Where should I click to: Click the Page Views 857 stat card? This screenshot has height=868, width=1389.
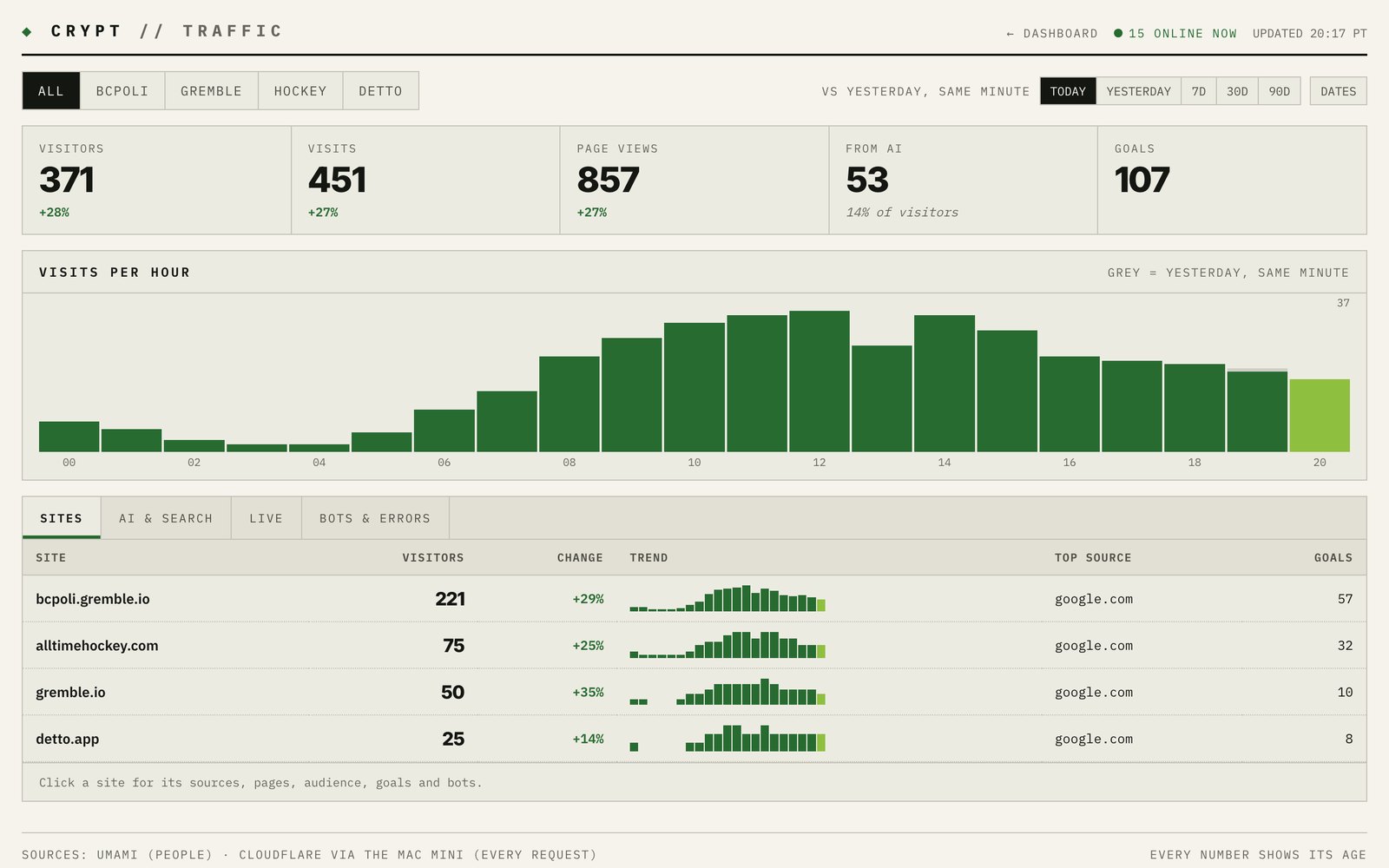tap(694, 181)
